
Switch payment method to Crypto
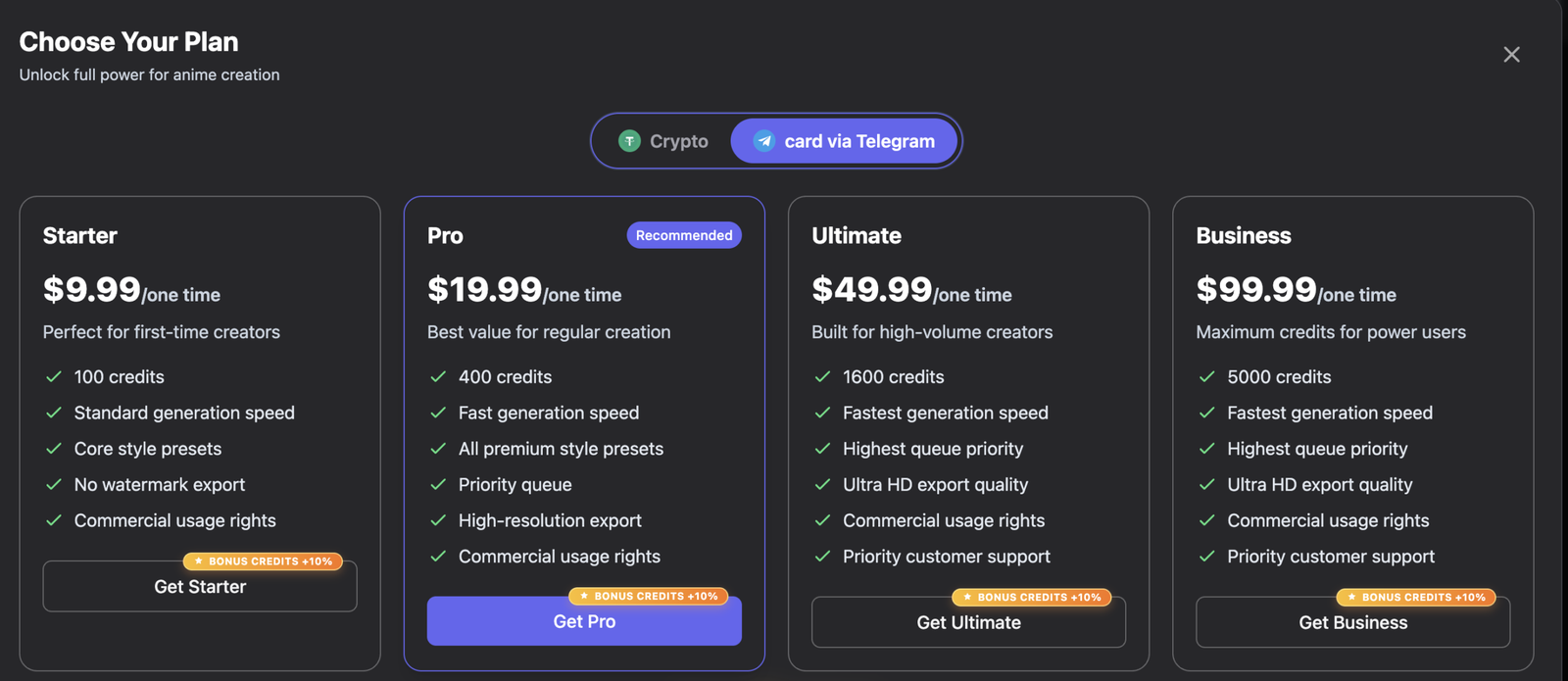663,141
